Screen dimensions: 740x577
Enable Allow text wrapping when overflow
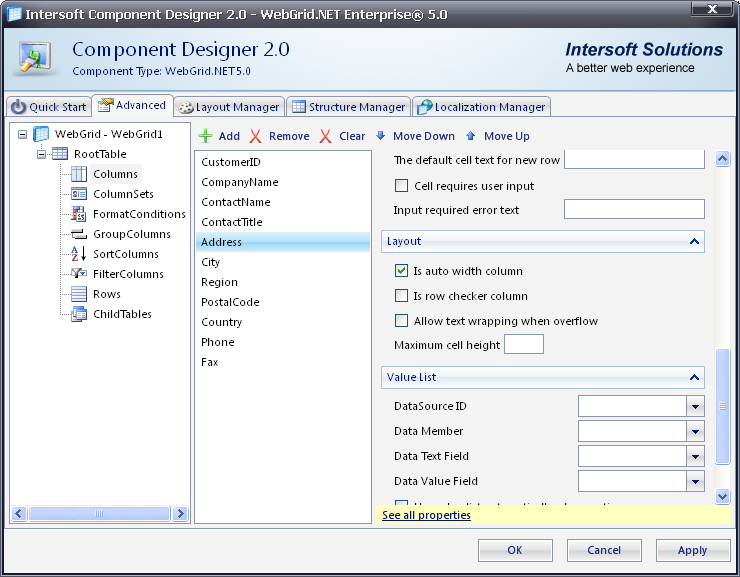401,320
